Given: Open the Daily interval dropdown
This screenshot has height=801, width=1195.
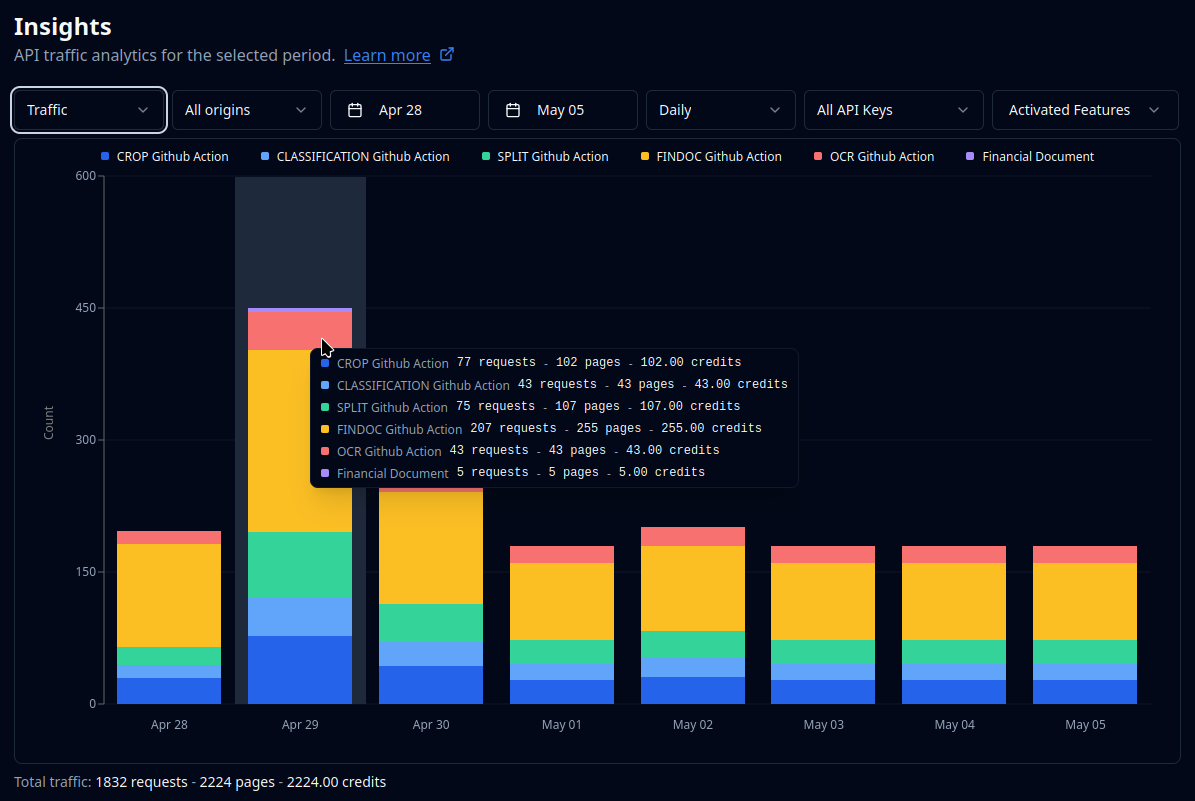Looking at the screenshot, I should [x=721, y=110].
